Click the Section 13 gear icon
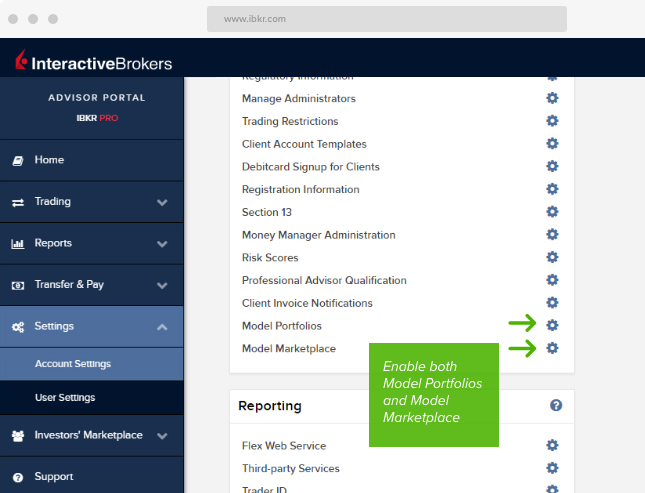The width and height of the screenshot is (645, 493). coord(552,212)
